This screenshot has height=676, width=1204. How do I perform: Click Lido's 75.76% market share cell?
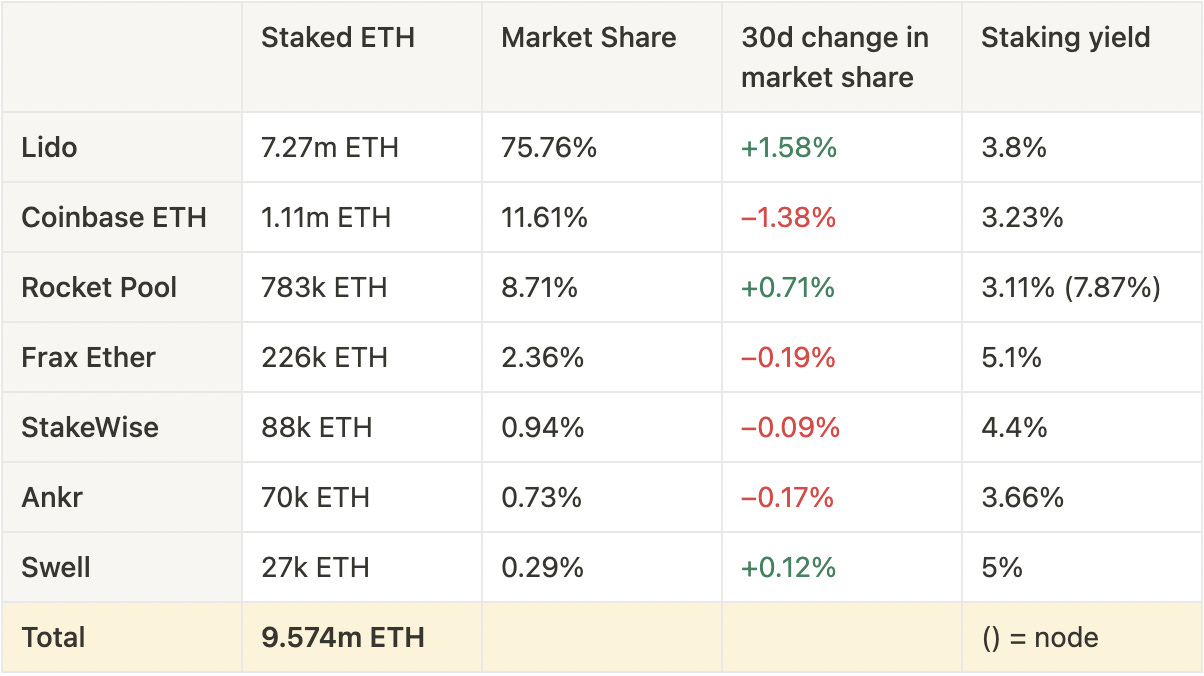click(x=549, y=148)
